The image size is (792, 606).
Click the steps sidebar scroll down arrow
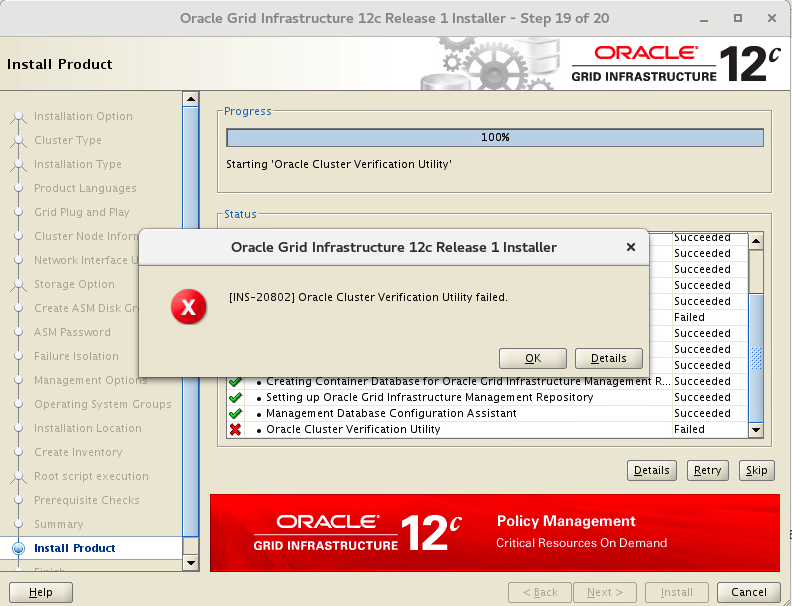pyautogui.click(x=190, y=563)
